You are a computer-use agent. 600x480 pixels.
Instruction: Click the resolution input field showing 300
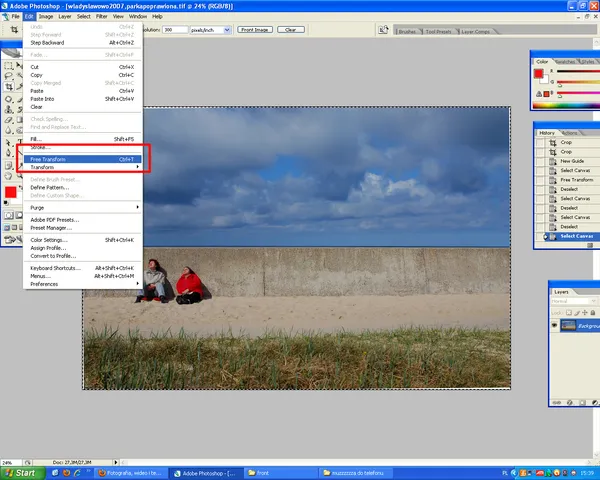tap(175, 30)
